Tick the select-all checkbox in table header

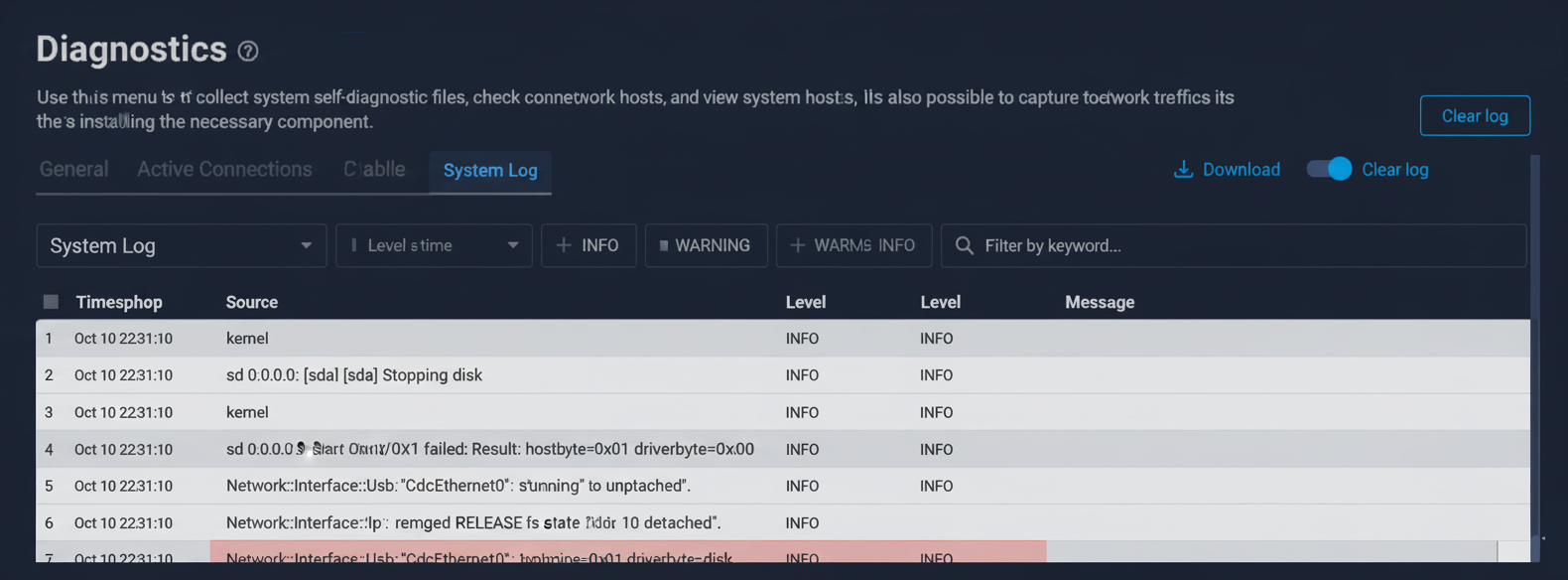tap(51, 302)
